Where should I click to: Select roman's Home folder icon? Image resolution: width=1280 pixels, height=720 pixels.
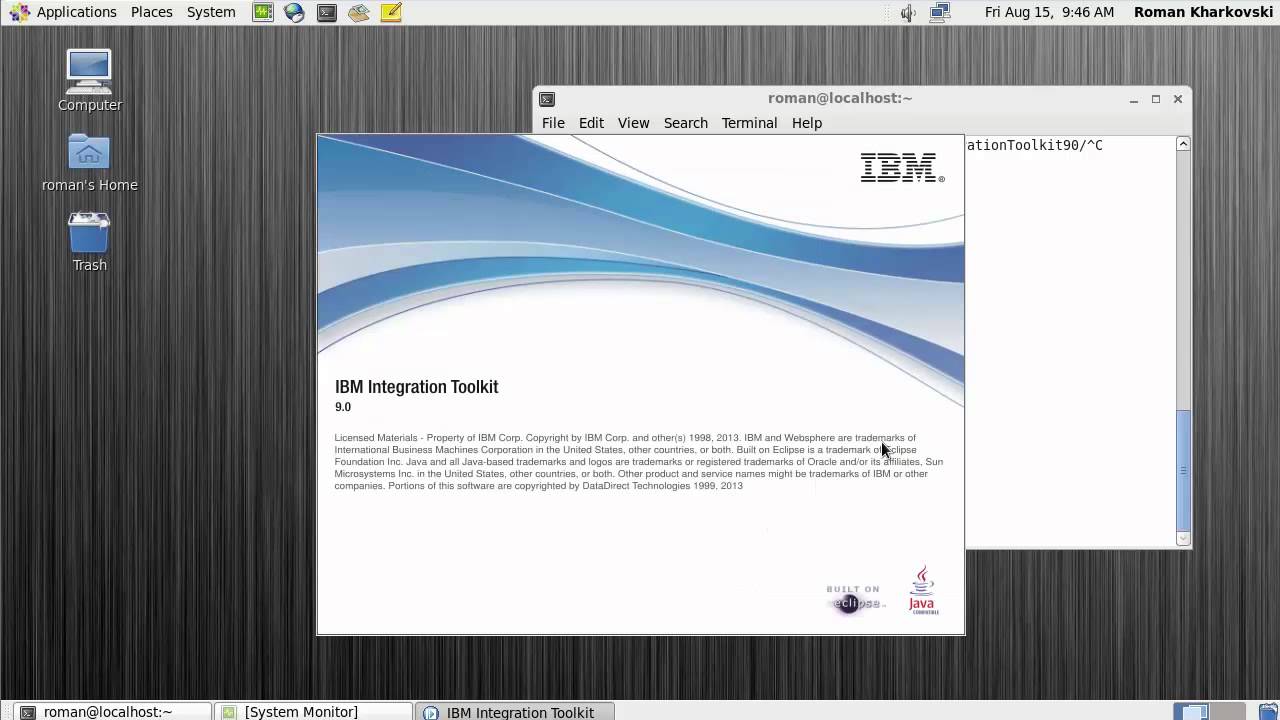point(89,162)
